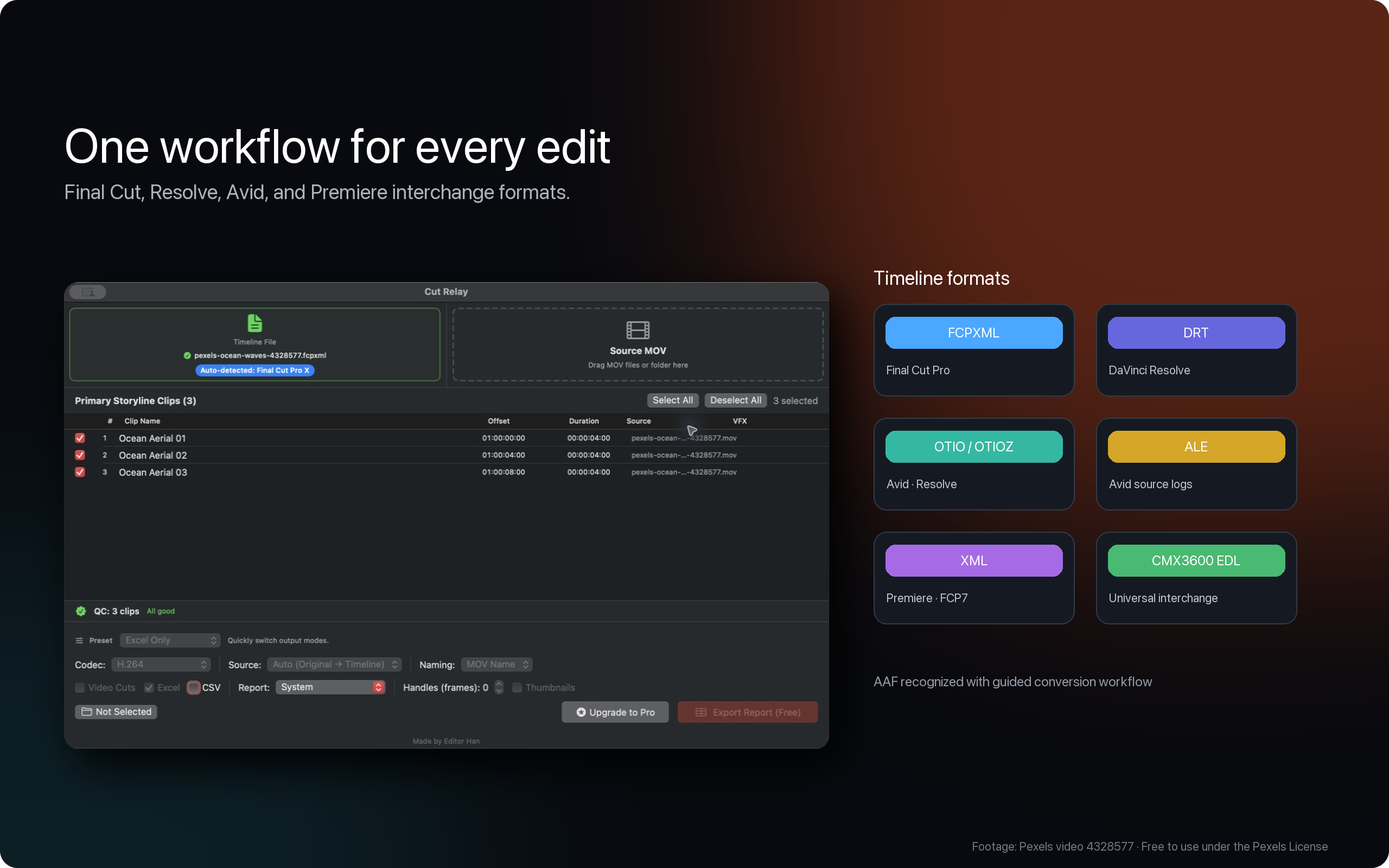Open the Preset dropdown showing Excel Only
The height and width of the screenshot is (868, 1389).
[170, 640]
